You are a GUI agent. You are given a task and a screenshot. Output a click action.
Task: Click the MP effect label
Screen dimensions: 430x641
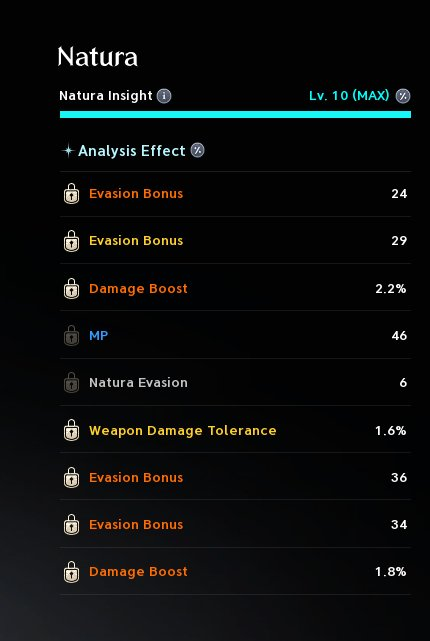(x=99, y=336)
